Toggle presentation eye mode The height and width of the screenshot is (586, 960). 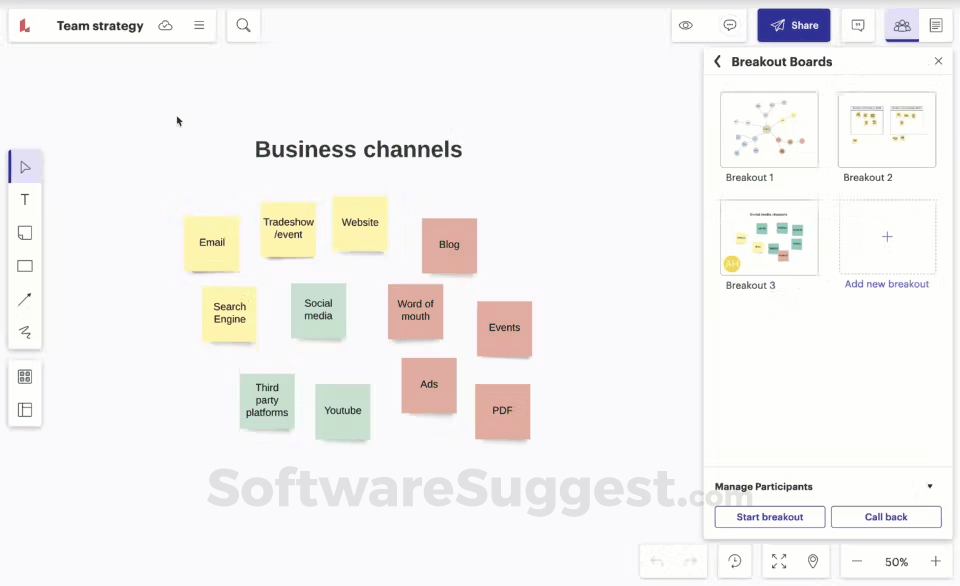pyautogui.click(x=686, y=25)
